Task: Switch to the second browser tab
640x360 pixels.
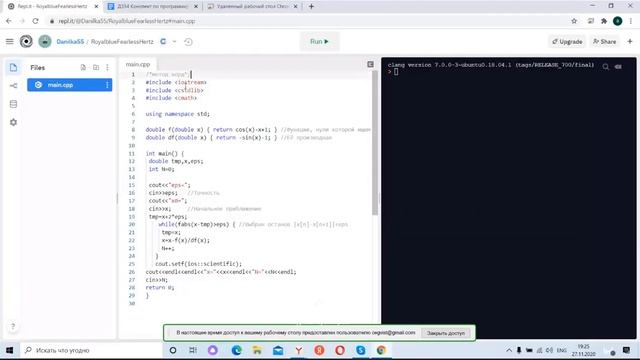Action: tap(152, 7)
